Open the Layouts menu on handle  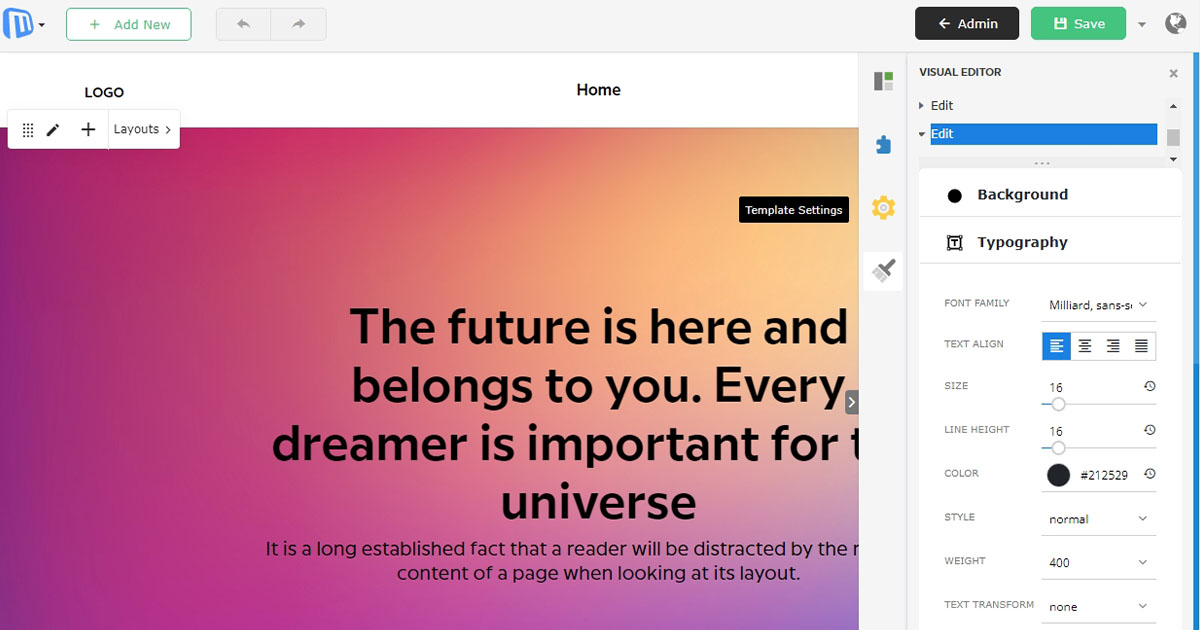[x=142, y=130]
